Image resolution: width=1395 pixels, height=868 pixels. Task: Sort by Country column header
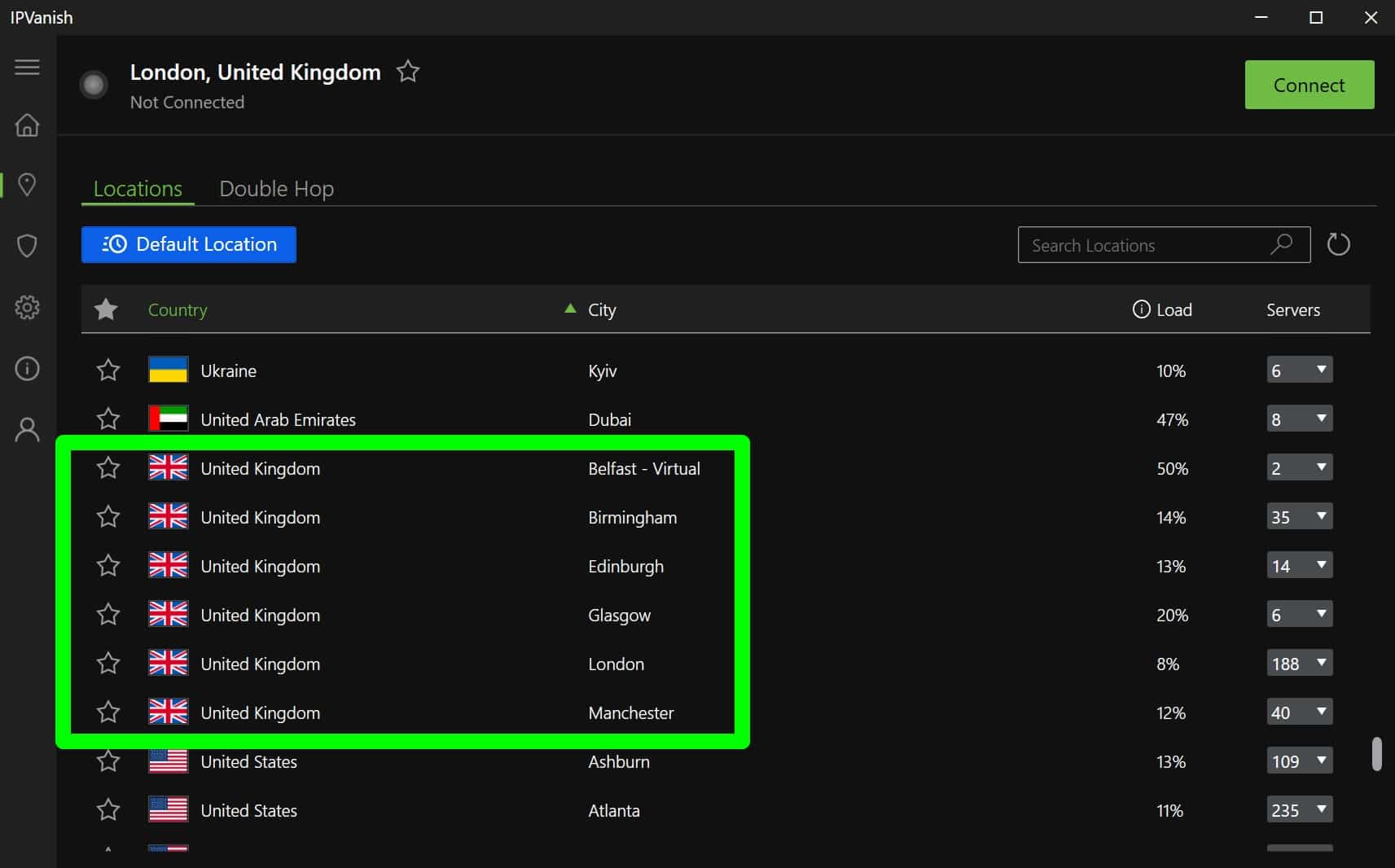178,309
